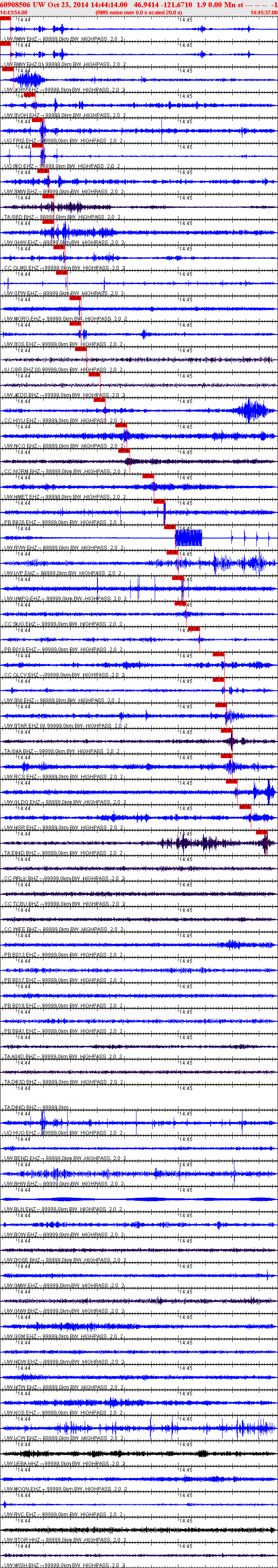The image size is (278, 1568).
Task: Select the UW STAR EHZ 01 label
Action: [66, 726]
